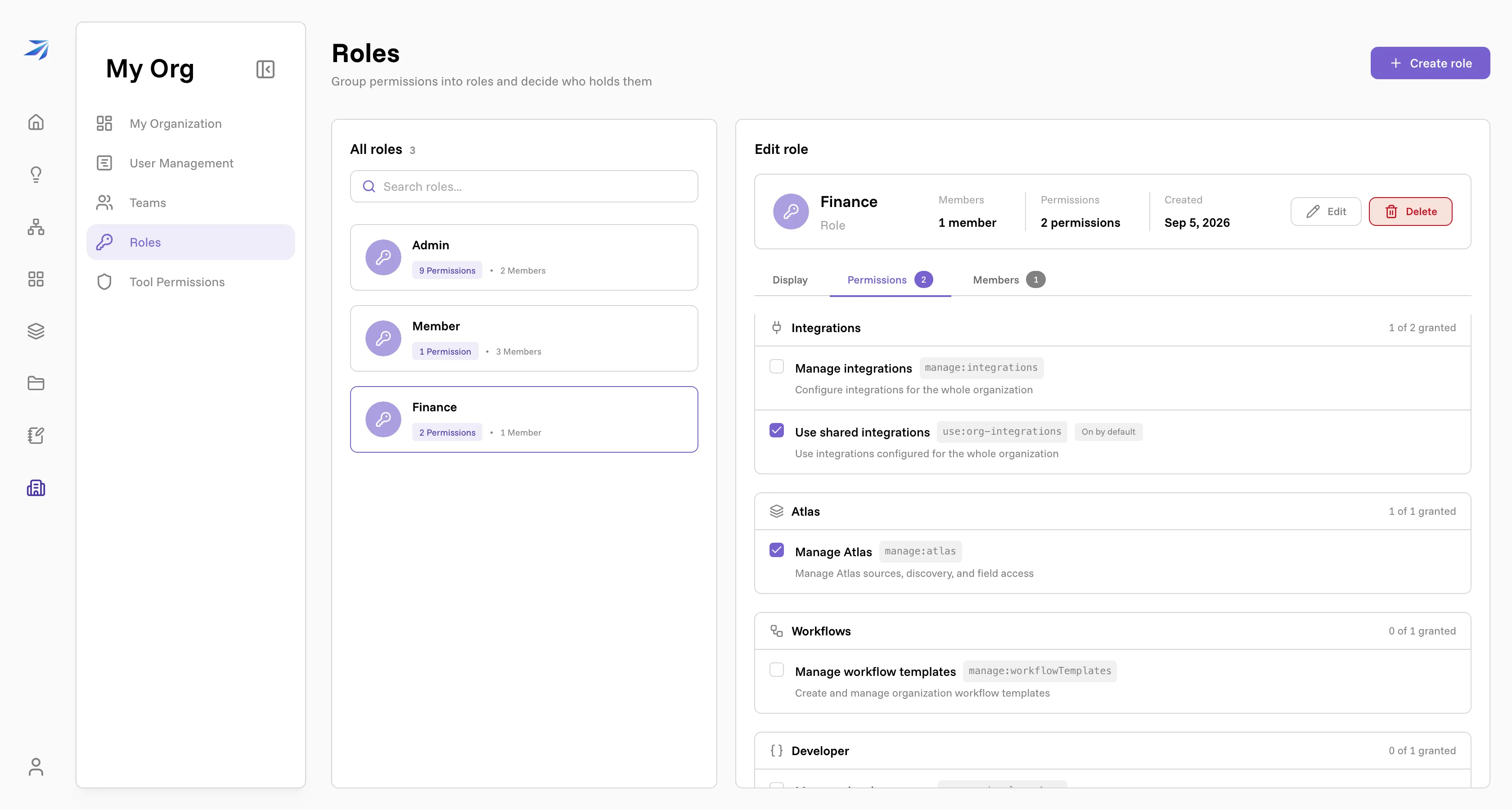The width and height of the screenshot is (1512, 810).
Task: Open the lightbulb insights icon
Action: (x=36, y=174)
